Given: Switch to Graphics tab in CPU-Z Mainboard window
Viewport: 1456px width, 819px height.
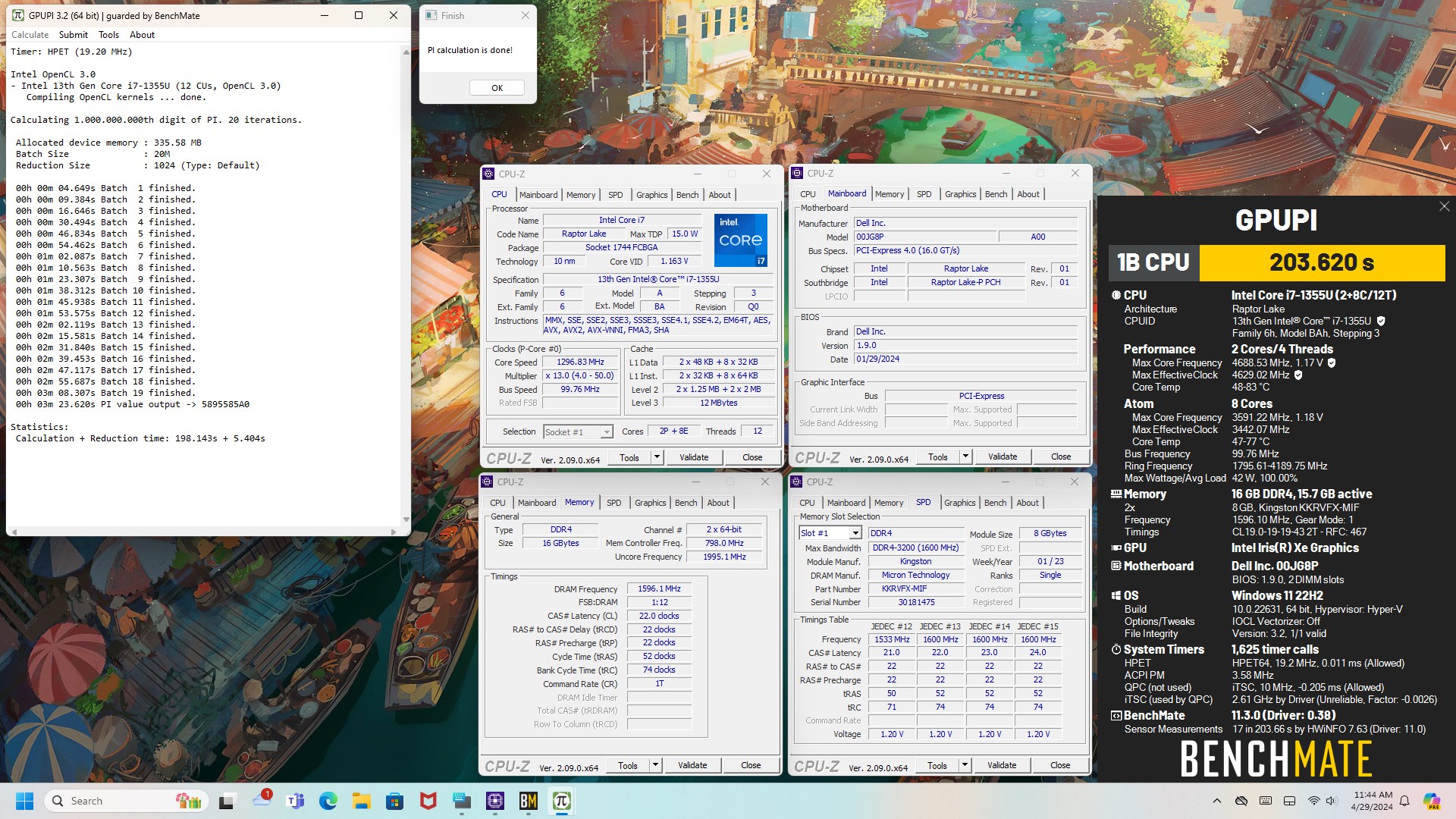Looking at the screenshot, I should 961,194.
